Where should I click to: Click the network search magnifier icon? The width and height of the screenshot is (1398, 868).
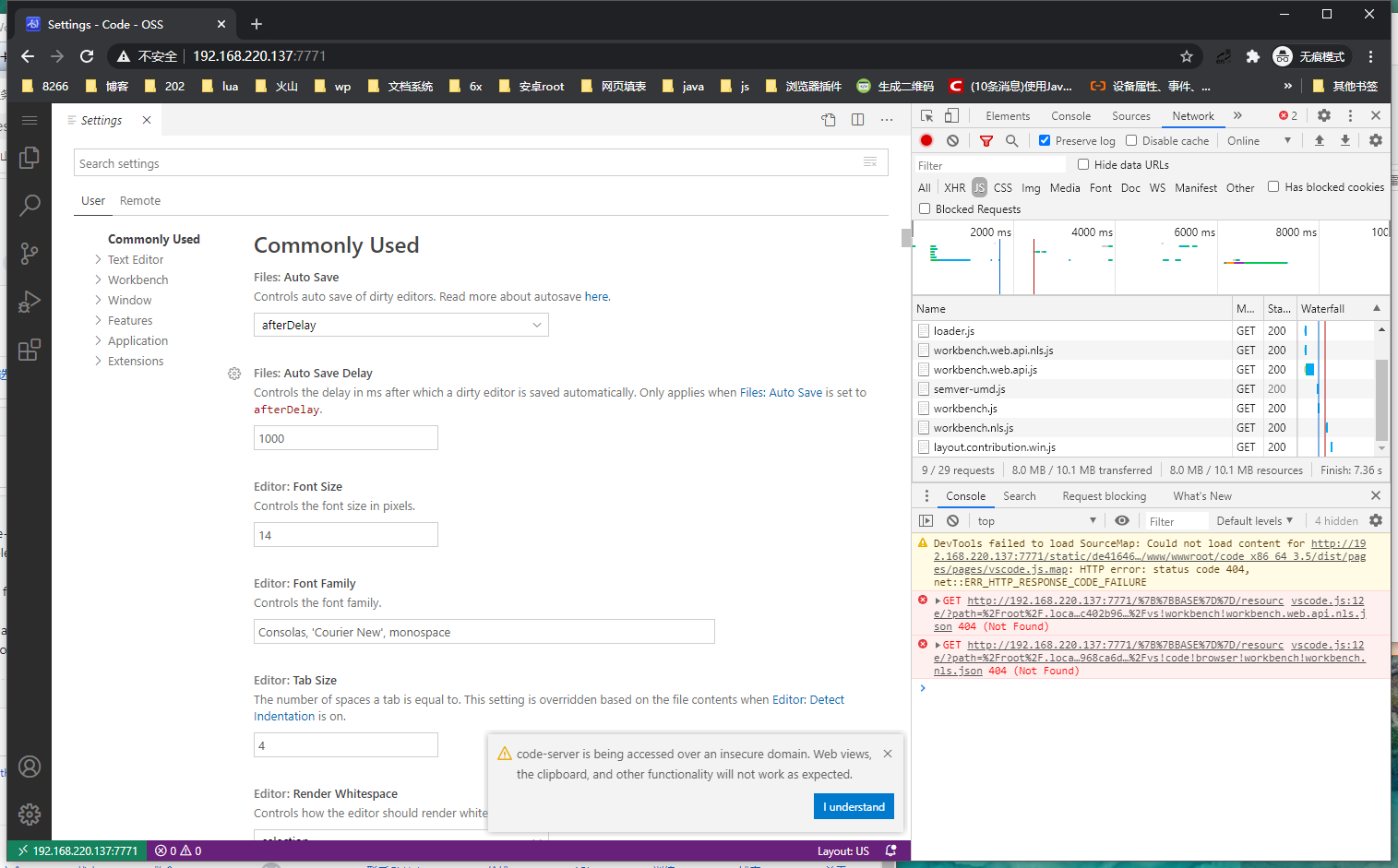1012,140
